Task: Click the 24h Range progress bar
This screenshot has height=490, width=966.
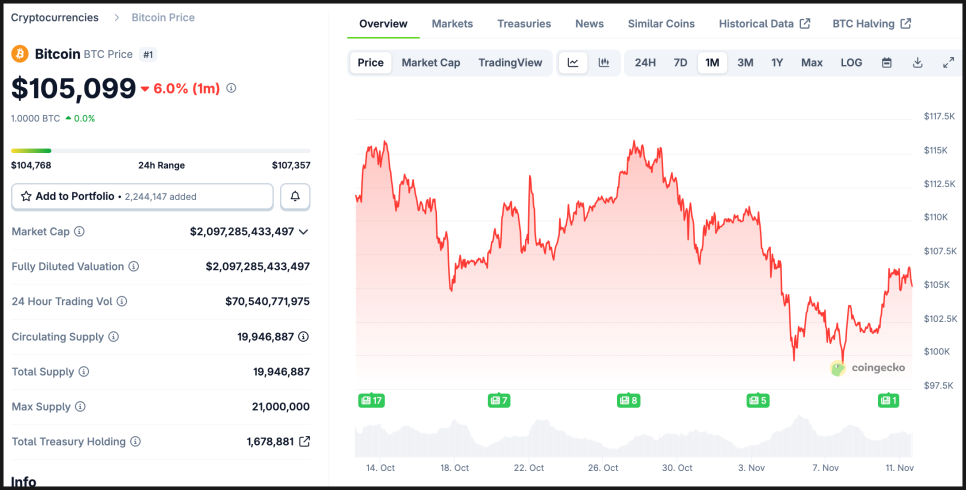Action: 160,151
